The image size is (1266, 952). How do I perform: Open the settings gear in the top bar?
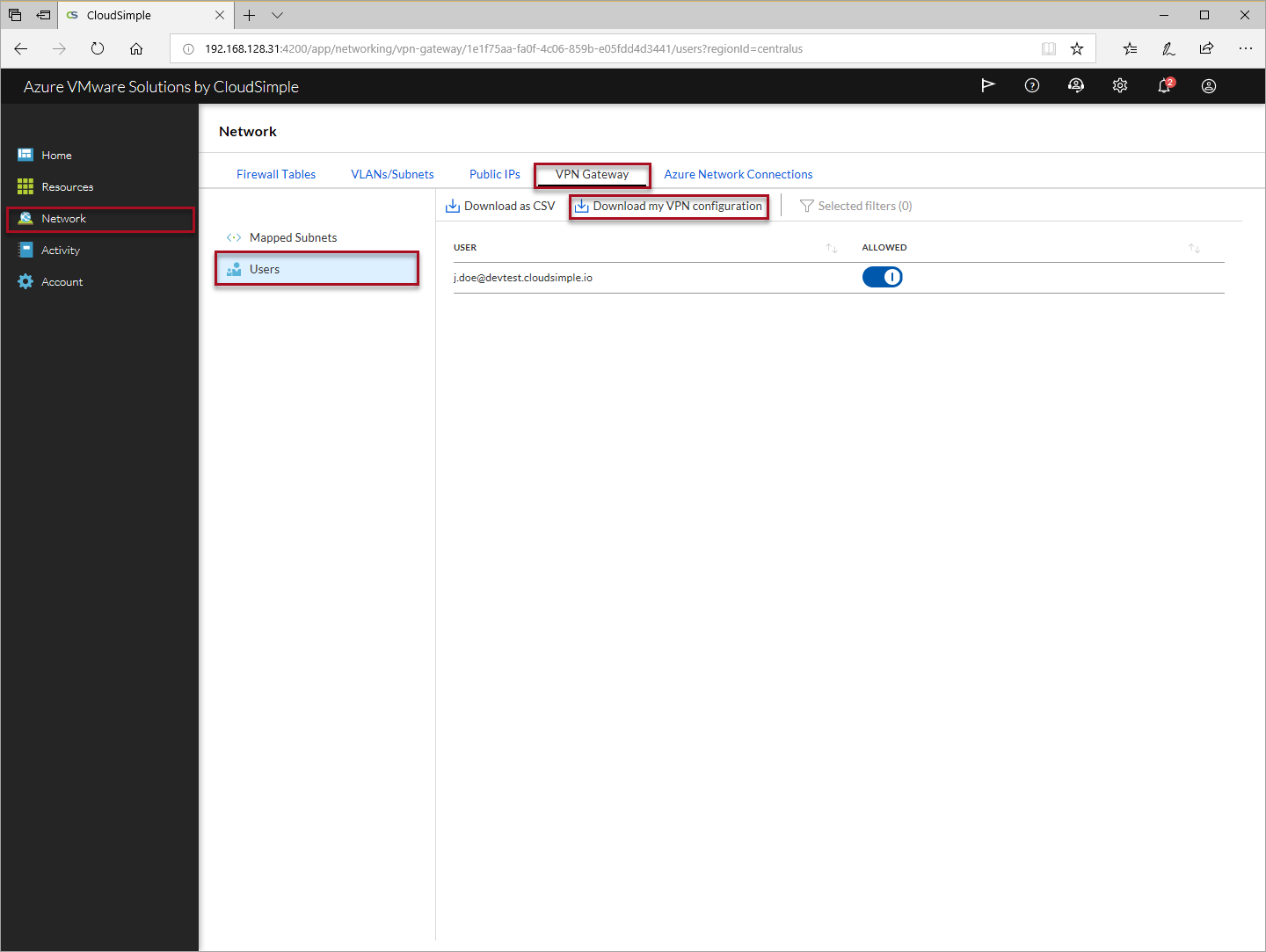coord(1119,85)
